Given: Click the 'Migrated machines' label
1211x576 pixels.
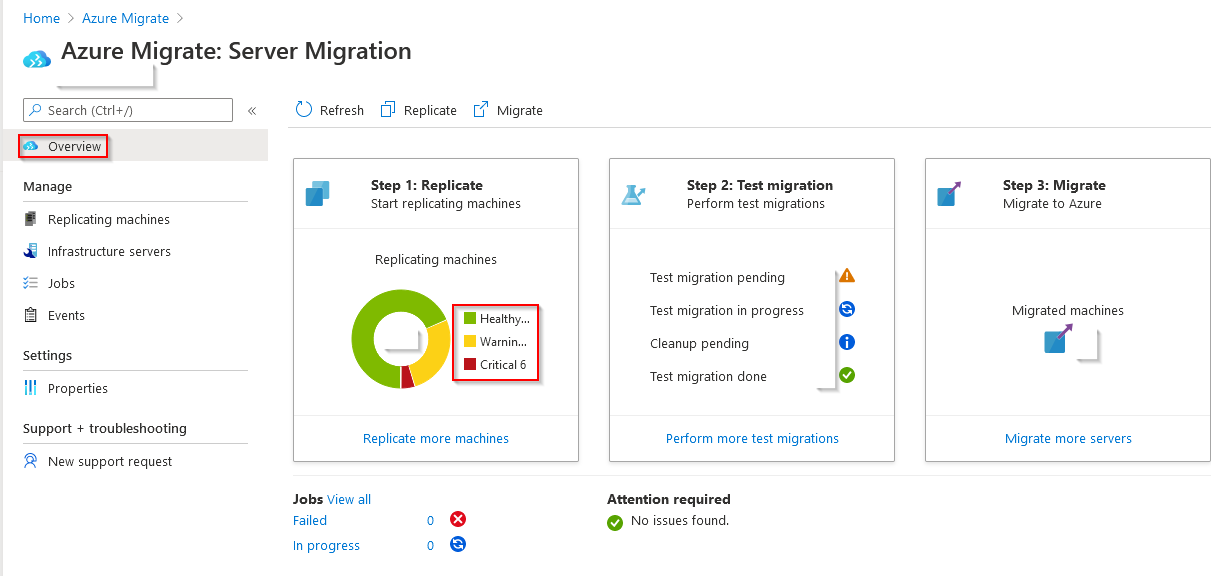Looking at the screenshot, I should (x=1068, y=310).
